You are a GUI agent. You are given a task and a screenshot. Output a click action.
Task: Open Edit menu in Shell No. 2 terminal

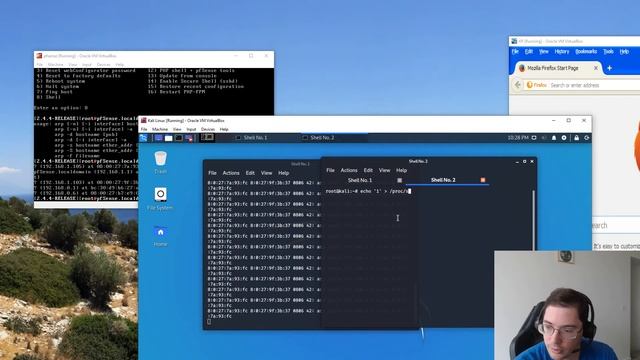click(368, 170)
